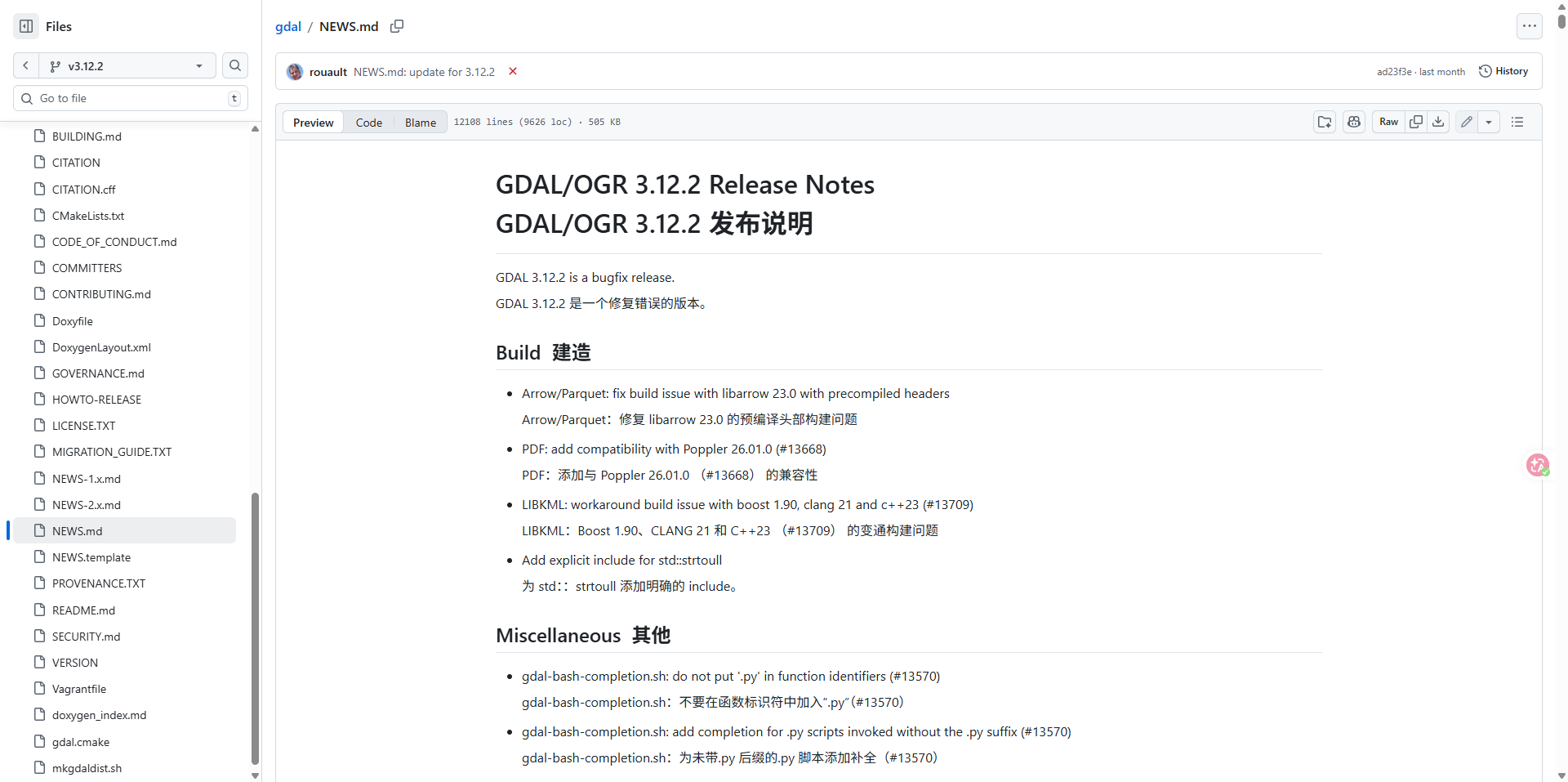This screenshot has height=782, width=1568.
Task: Open rouault author link
Action: [x=328, y=72]
